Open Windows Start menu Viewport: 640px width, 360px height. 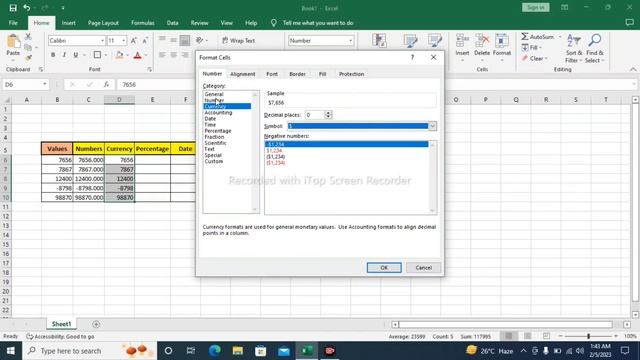(x=11, y=351)
